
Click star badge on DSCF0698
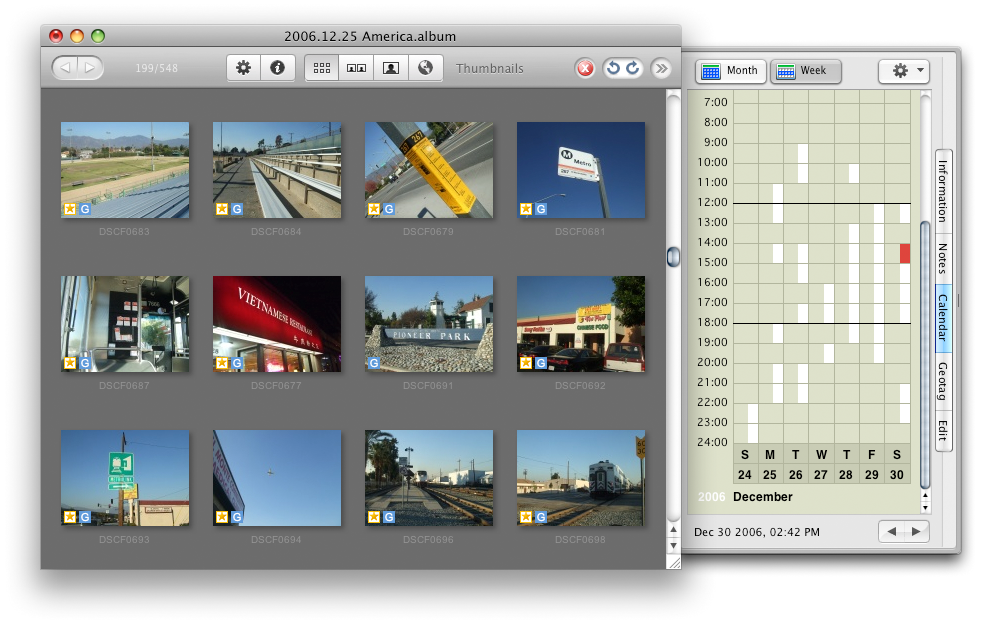pos(526,517)
